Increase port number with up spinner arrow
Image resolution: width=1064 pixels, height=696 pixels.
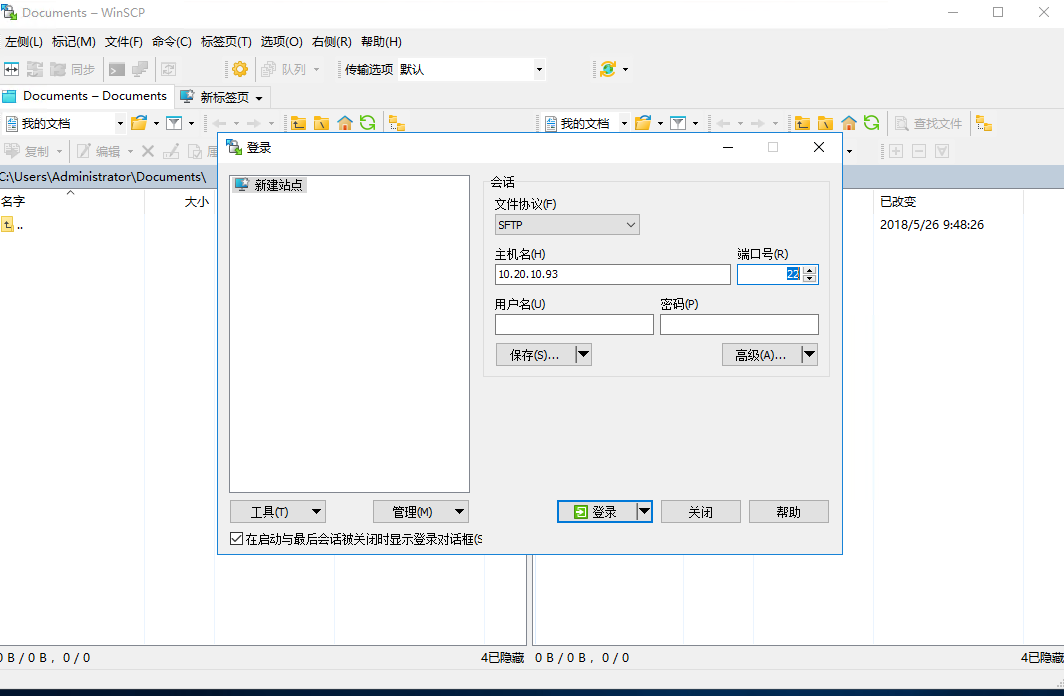click(x=810, y=270)
